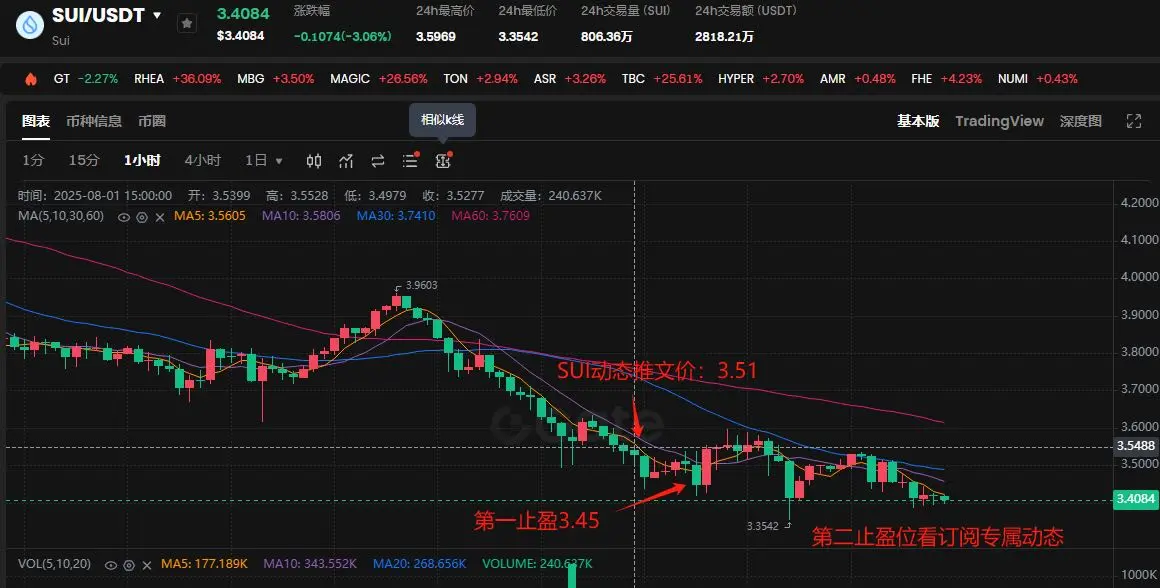Open the list settings icon with red dot
The height and width of the screenshot is (588, 1160).
click(x=411, y=160)
